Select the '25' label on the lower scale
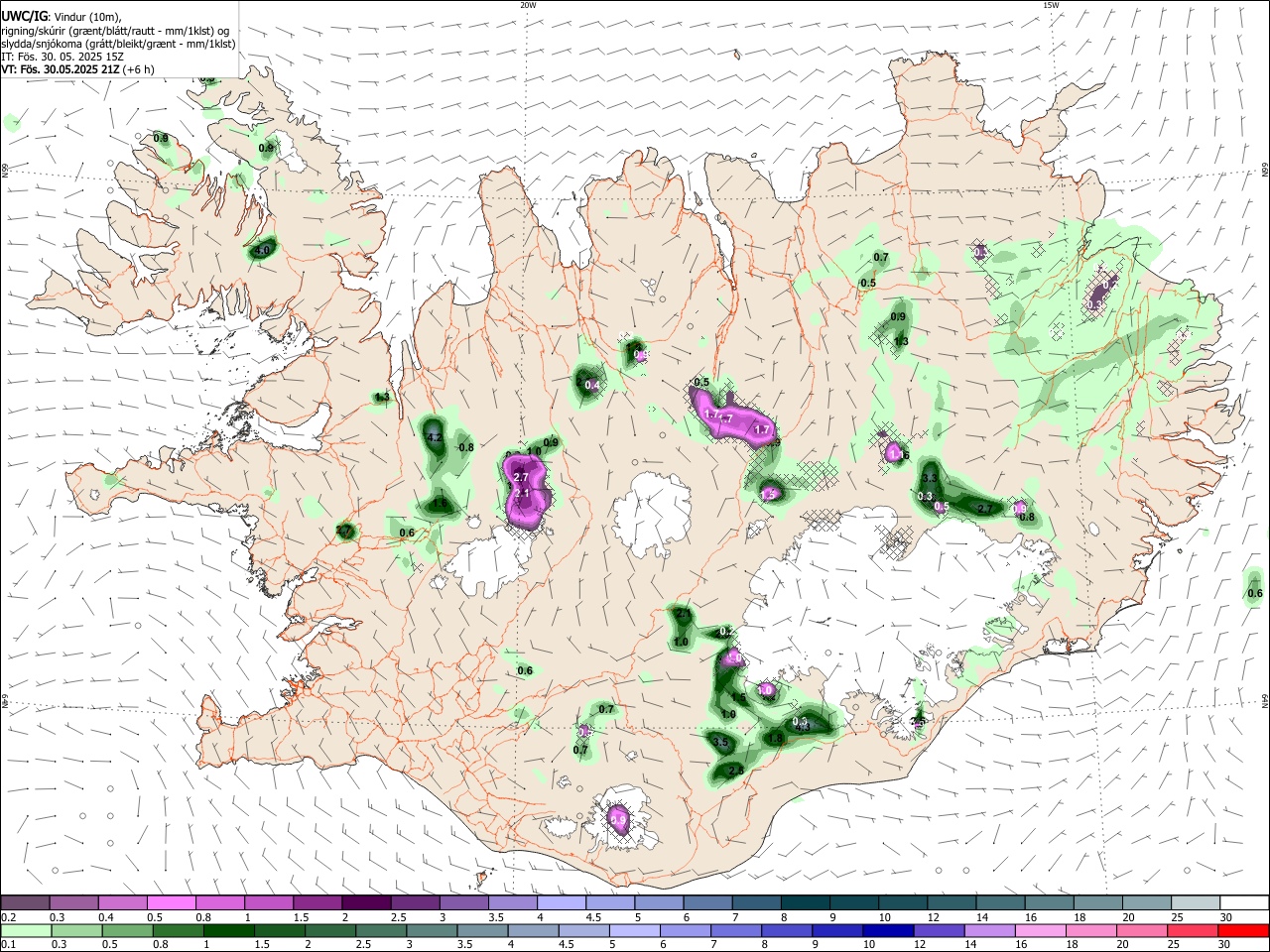The image size is (1270, 952). coord(1174,944)
